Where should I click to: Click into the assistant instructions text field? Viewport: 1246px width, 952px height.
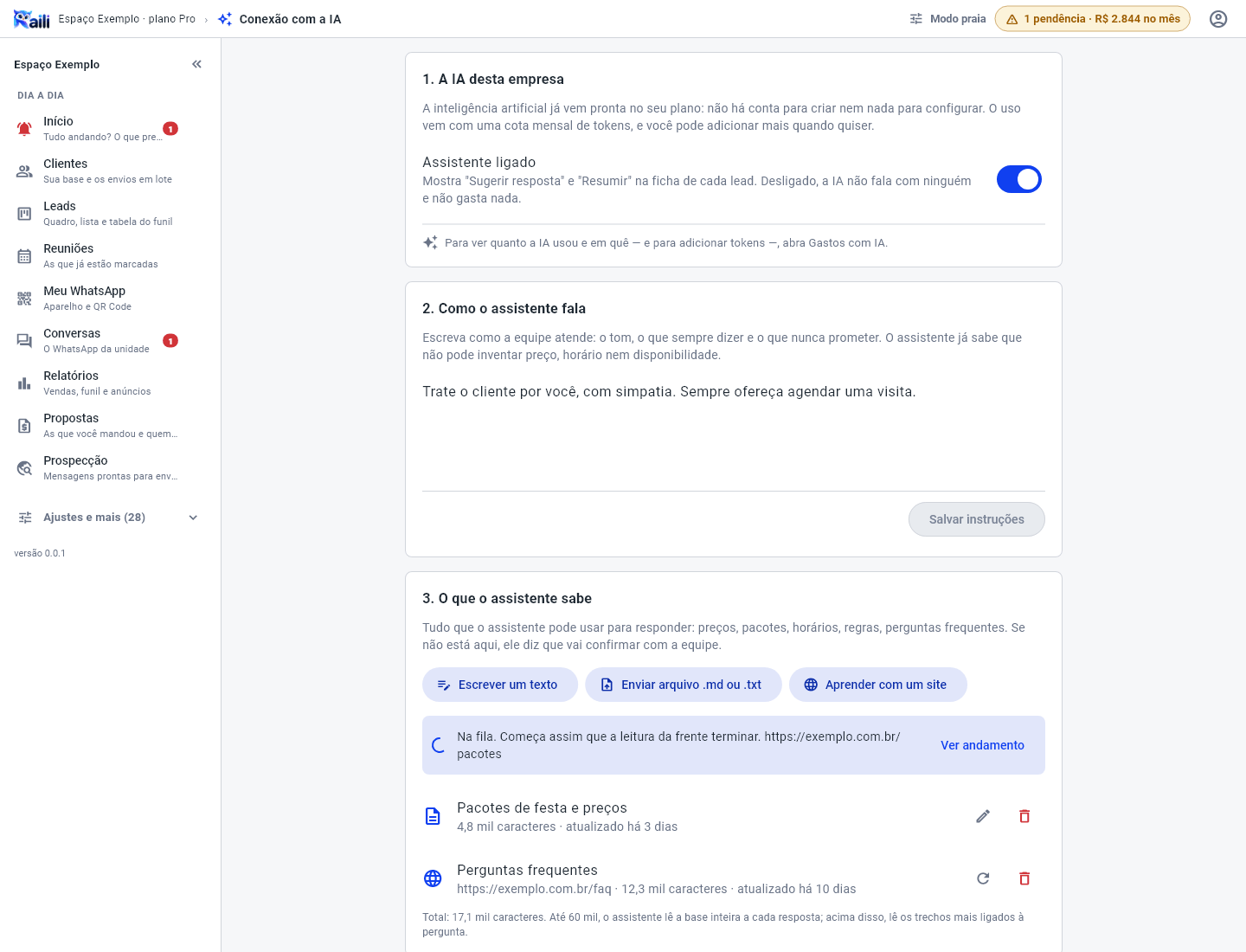pyautogui.click(x=734, y=433)
